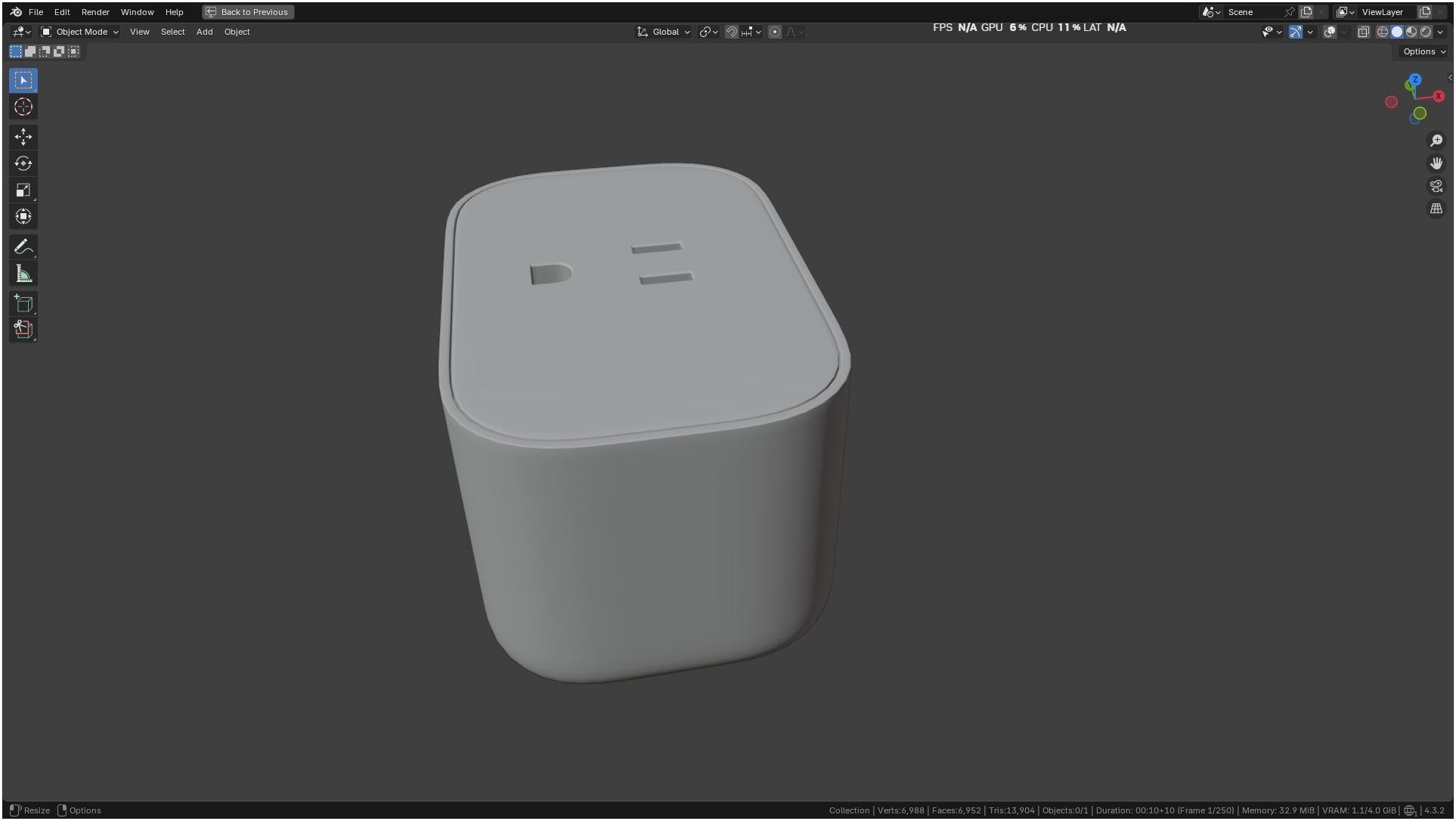
Task: Toggle the camera view icon
Action: point(1436,186)
